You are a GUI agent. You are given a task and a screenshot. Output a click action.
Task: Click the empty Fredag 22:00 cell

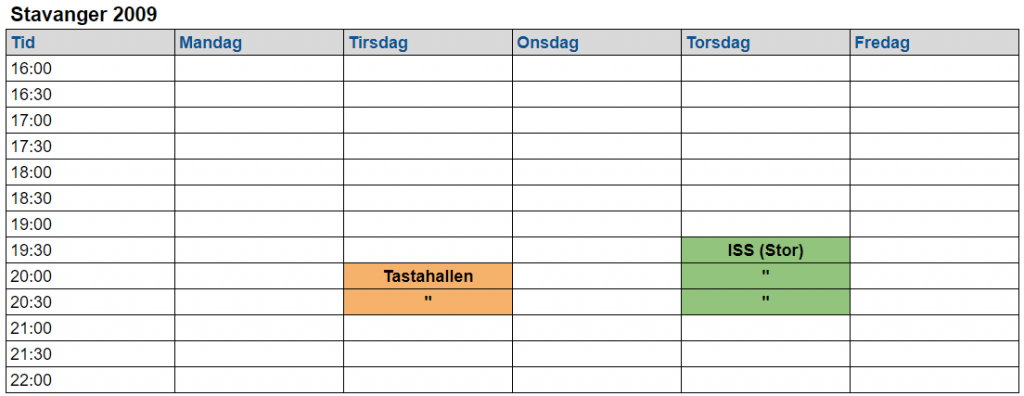click(935, 380)
